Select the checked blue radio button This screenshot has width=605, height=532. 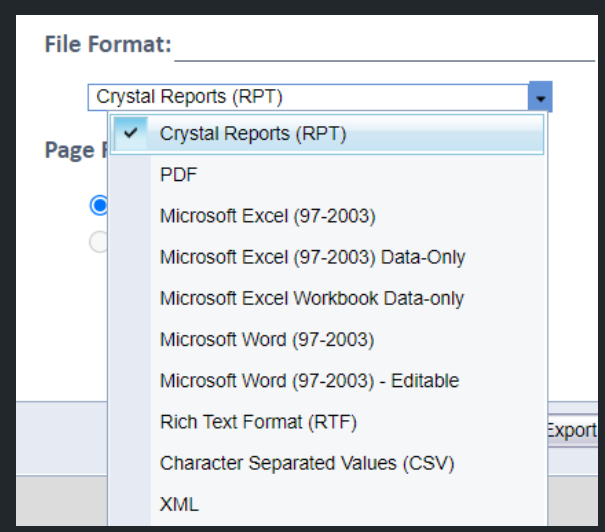pyautogui.click(x=99, y=205)
